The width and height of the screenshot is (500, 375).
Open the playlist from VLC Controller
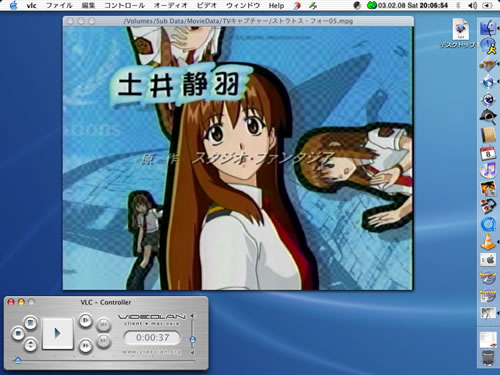pos(30,322)
